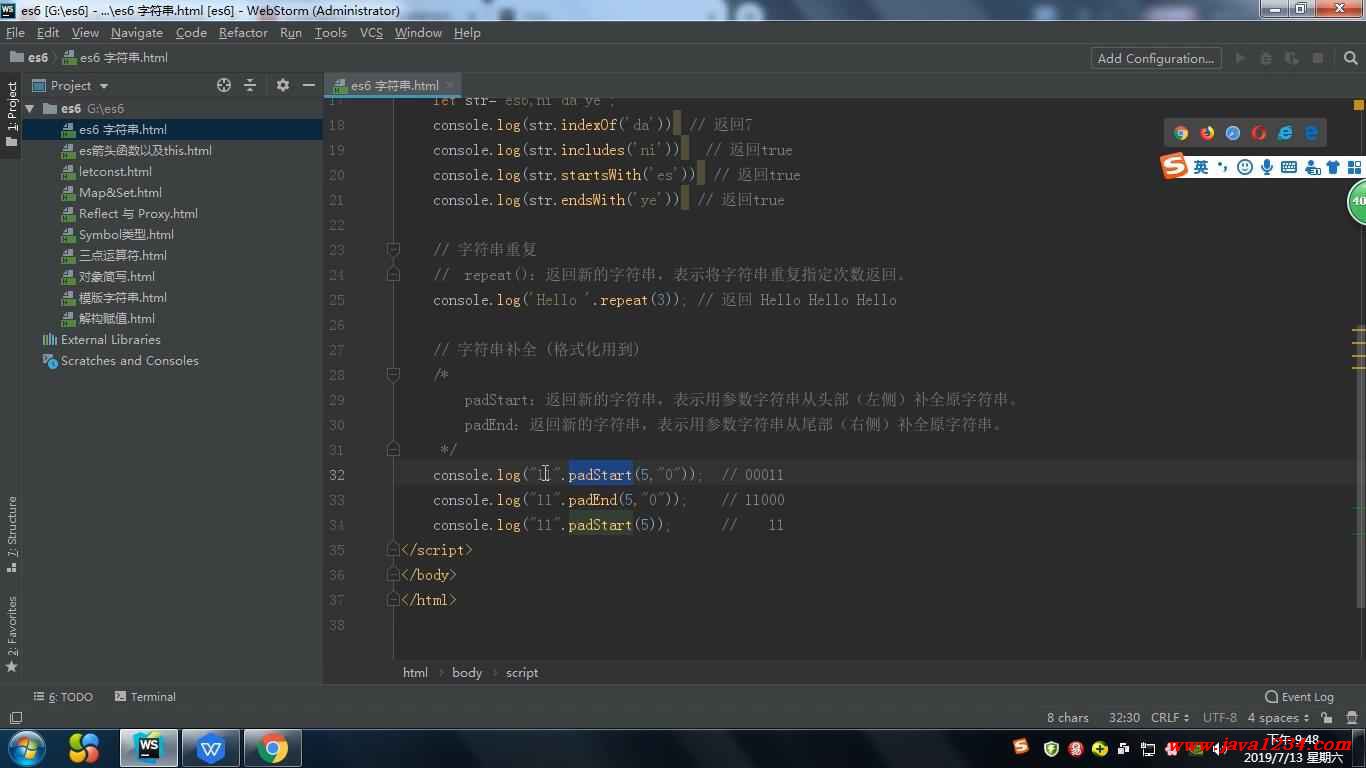Screen dimensions: 1366x768
Task: Open in Chrome from the editor browser bar
Action: (x=1181, y=133)
